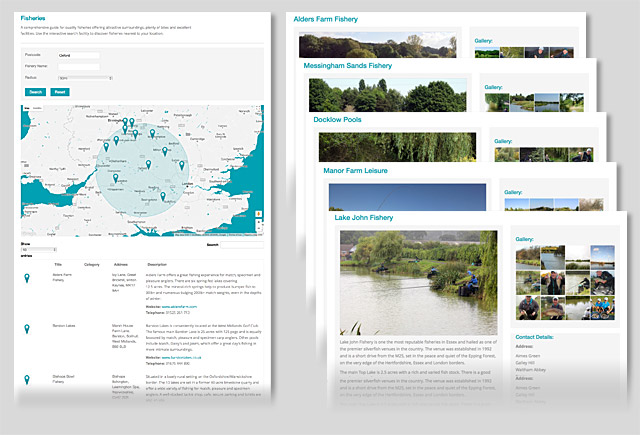Open first thumbnail in Docklow Pools gallery

coord(507,155)
